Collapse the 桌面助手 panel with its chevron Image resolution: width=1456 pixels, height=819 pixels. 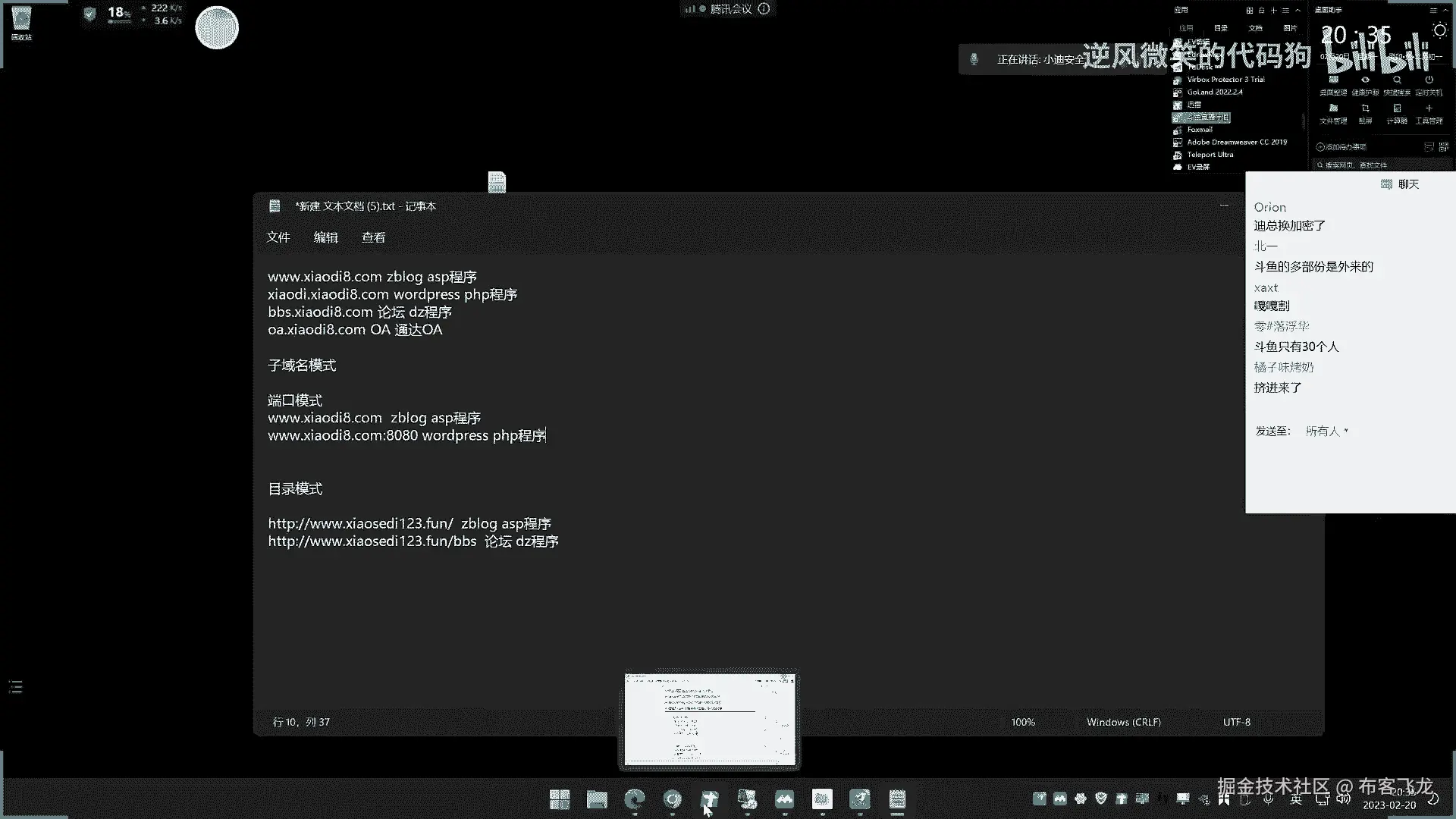[1446, 11]
